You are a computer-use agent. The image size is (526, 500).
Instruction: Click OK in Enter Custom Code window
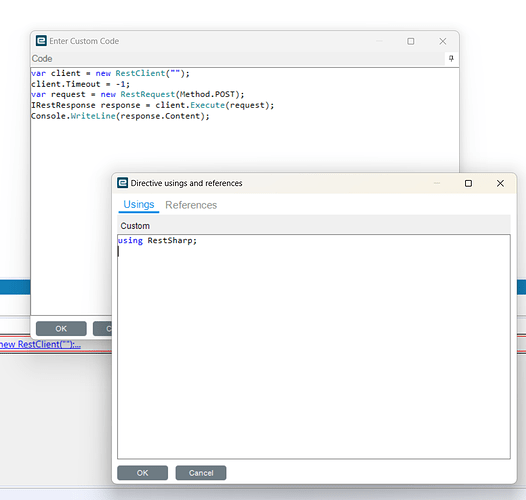(61, 329)
